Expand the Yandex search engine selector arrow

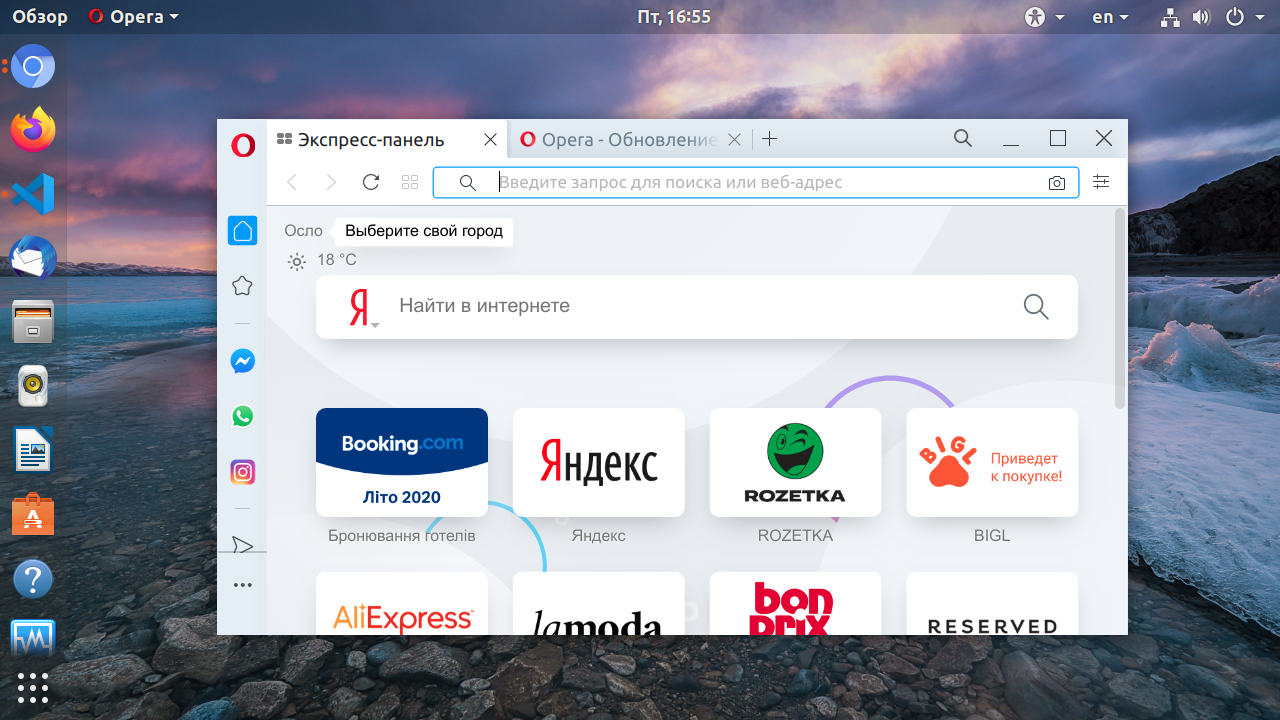click(375, 324)
